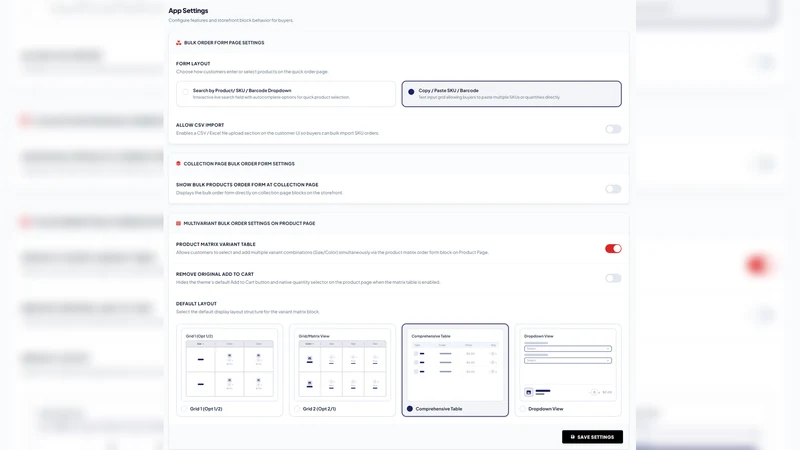Choose the Grid 2 (Opt 2/1) radio option
Screen dimensions: 800x450
coord(297,409)
